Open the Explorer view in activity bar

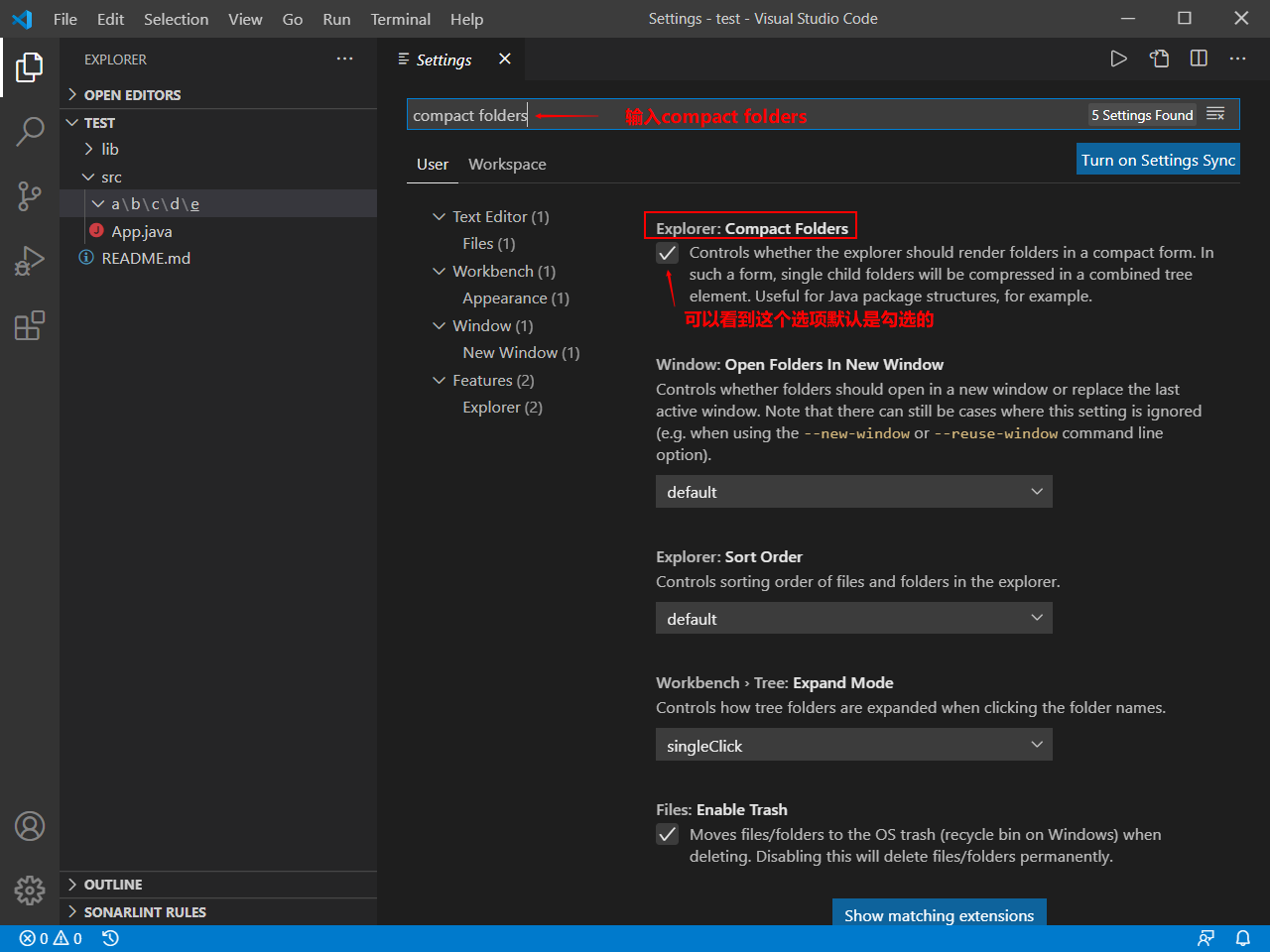(30, 67)
